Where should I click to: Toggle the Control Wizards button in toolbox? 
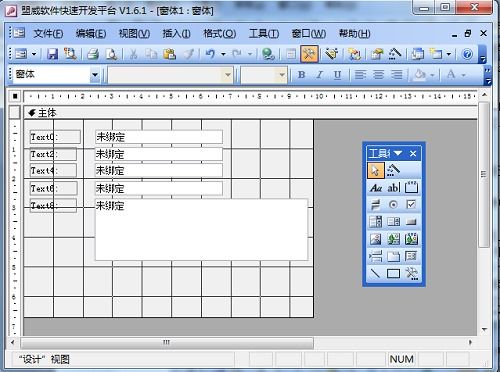point(394,170)
